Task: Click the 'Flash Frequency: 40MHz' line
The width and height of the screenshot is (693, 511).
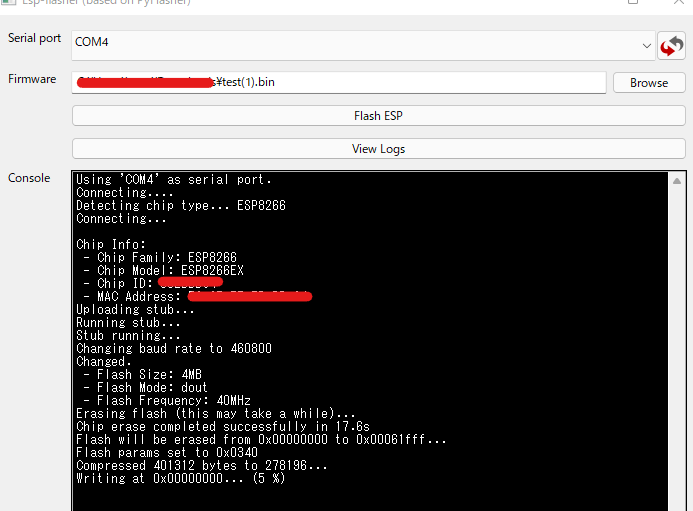Action: (167, 401)
